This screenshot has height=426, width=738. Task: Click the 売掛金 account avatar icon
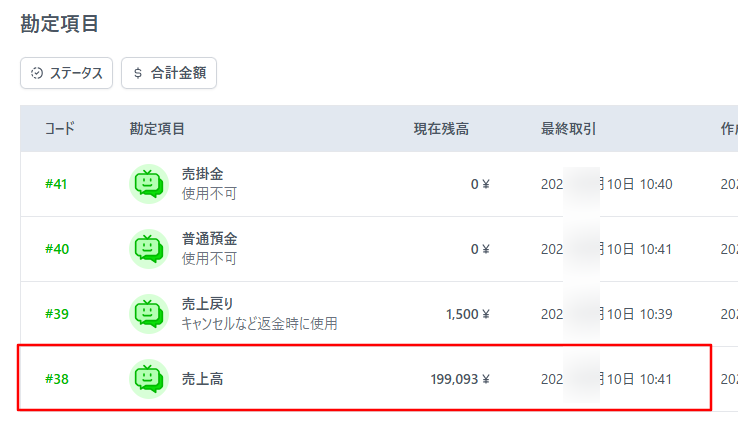(149, 184)
